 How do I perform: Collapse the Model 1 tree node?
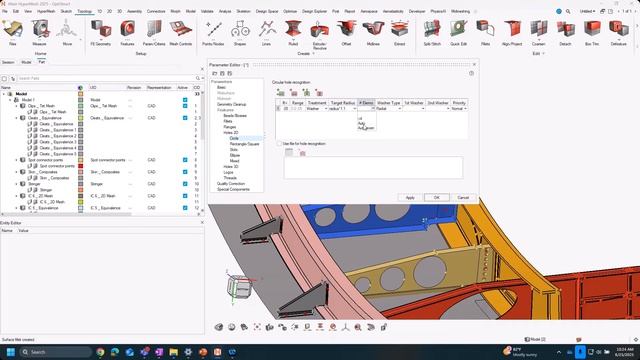[10, 100]
